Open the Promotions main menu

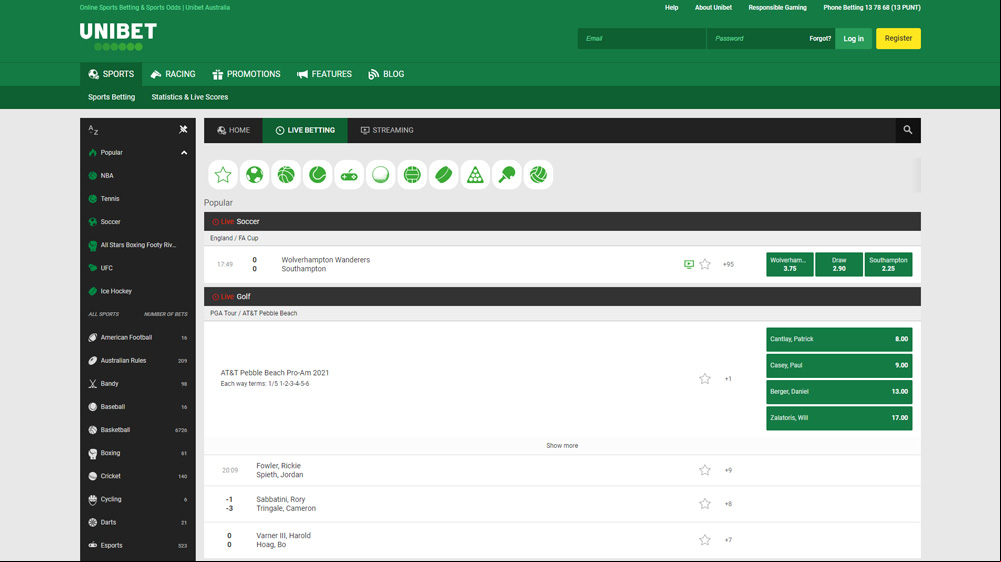[246, 74]
